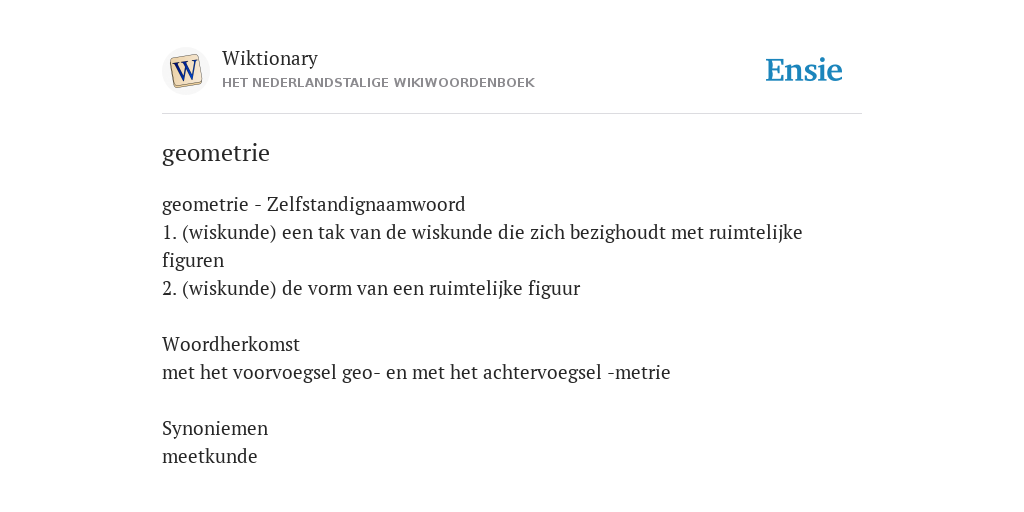Viewport: 1024px width, 512px height.
Task: Click the first wiskunde definition line
Action: pos(482,232)
